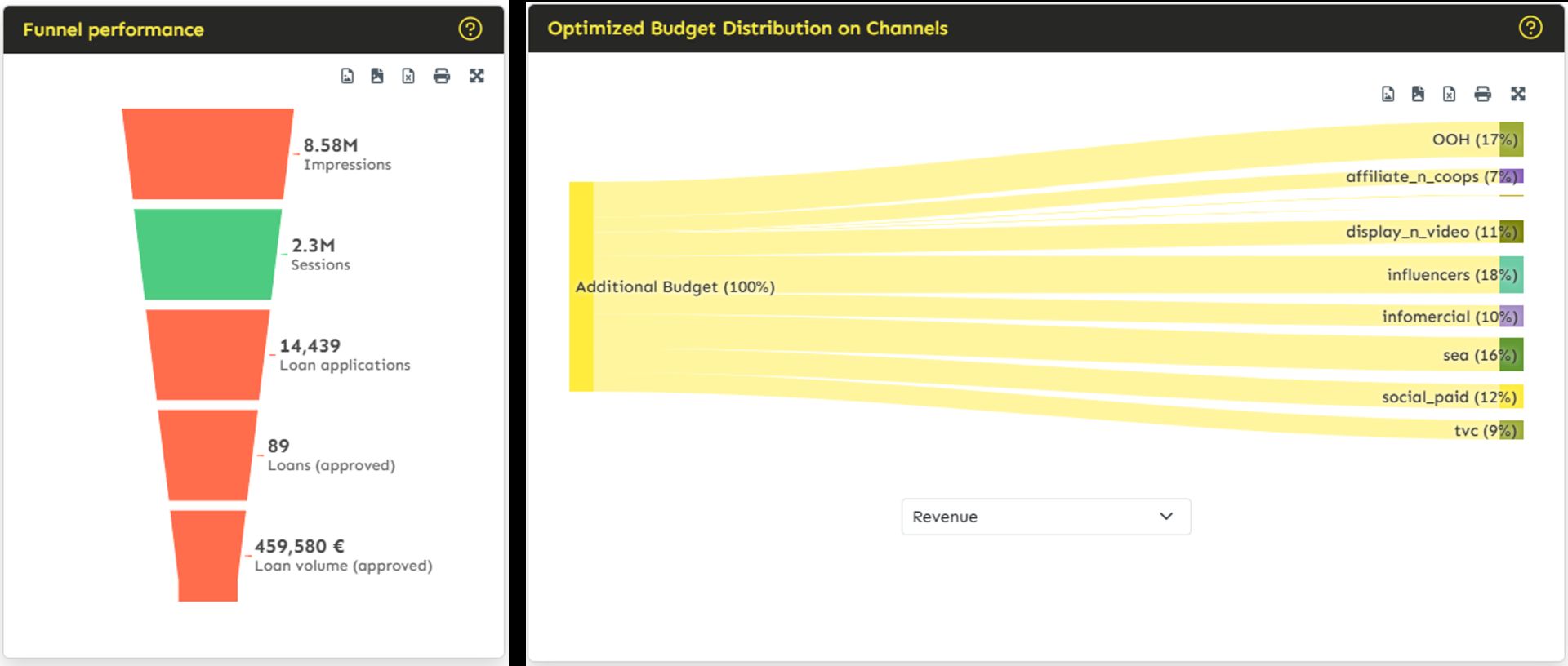Image resolution: width=1568 pixels, height=666 pixels.
Task: Open help for Optimized Budget Distribution
Action: 1530,27
